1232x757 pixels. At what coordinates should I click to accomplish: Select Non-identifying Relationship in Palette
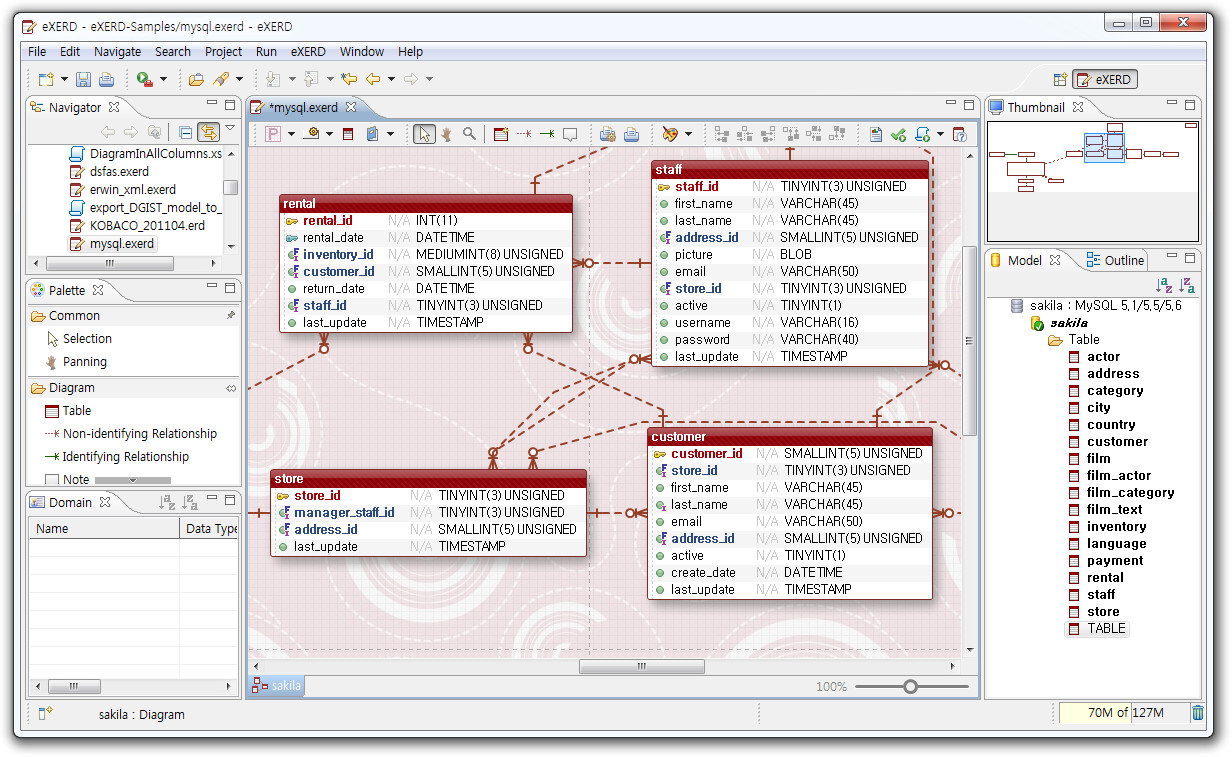(130, 433)
